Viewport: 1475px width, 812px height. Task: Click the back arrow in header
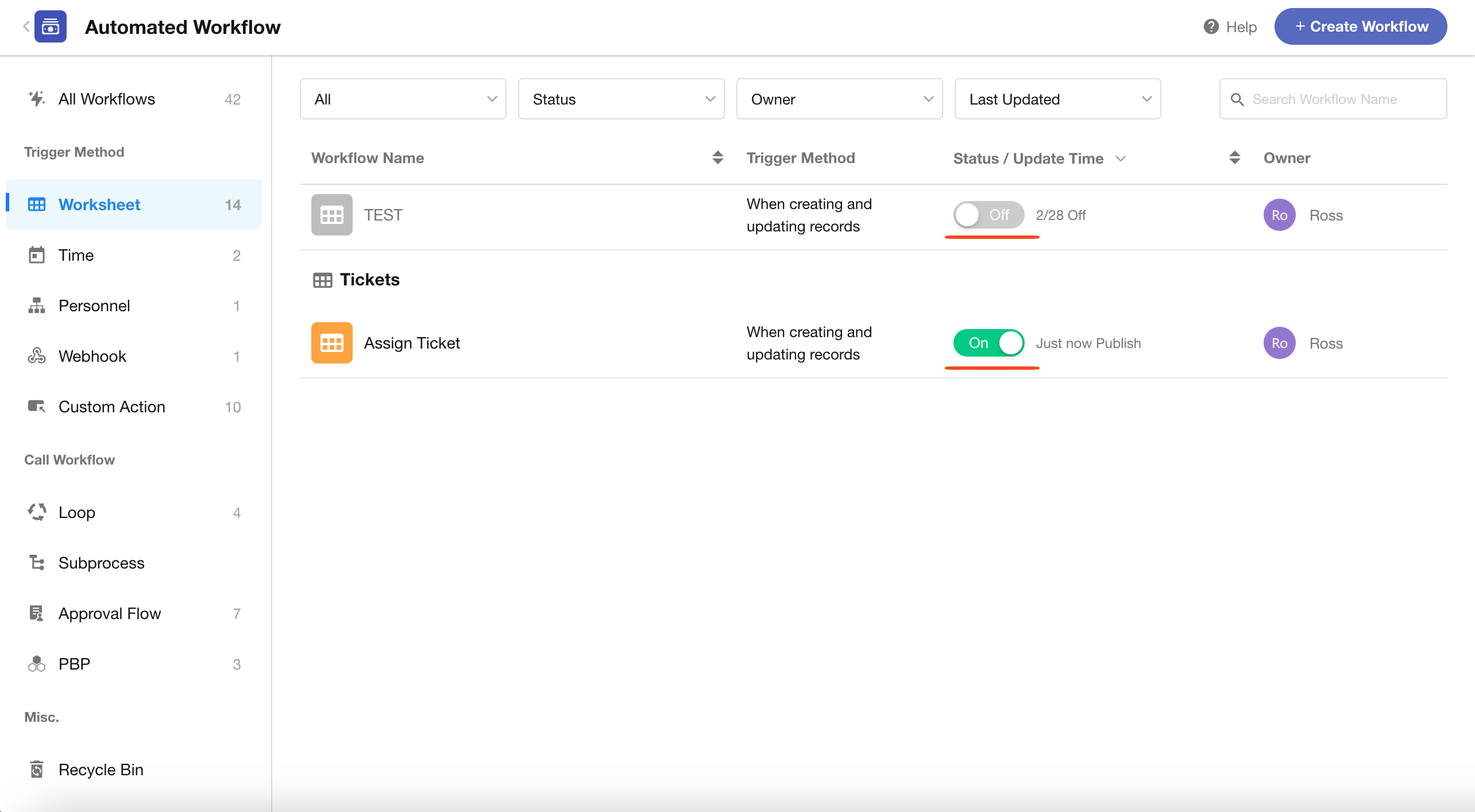pyautogui.click(x=26, y=26)
